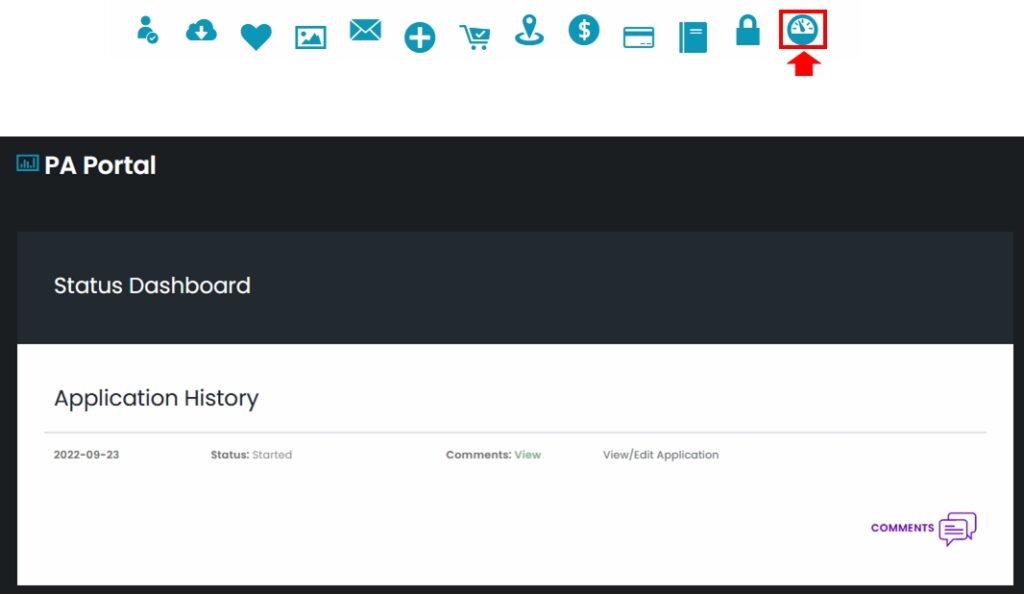Screen dimensions: 1024x594
Task: Select the heart favorites icon
Action: 255,33
